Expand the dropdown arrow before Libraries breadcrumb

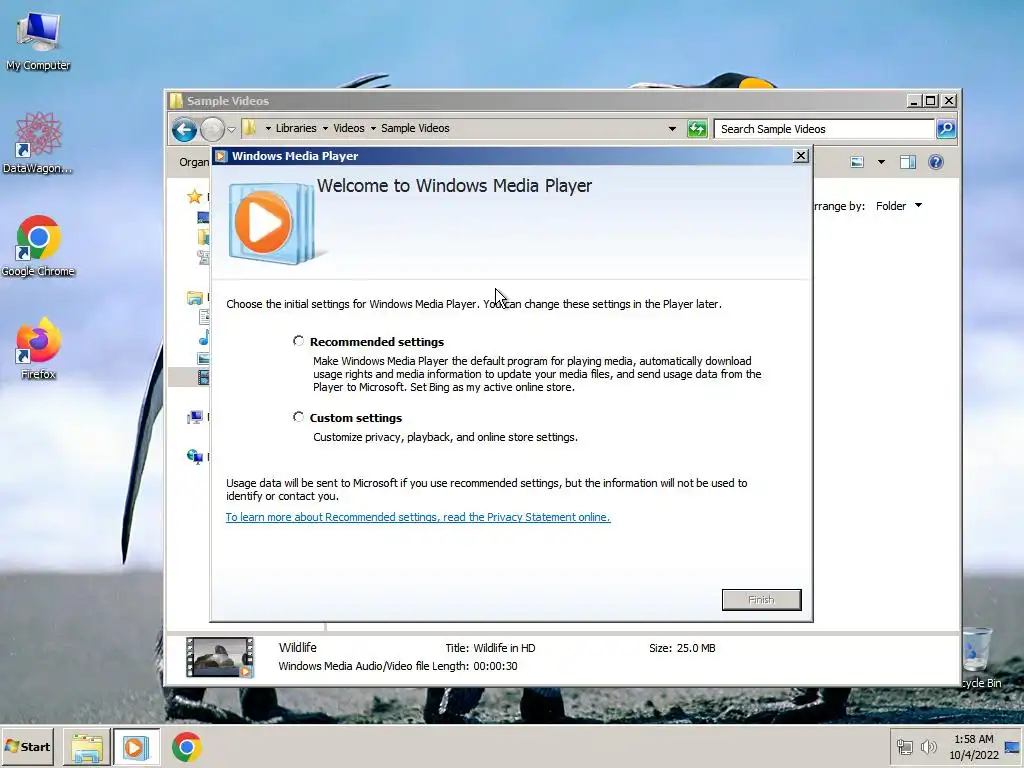(268, 129)
